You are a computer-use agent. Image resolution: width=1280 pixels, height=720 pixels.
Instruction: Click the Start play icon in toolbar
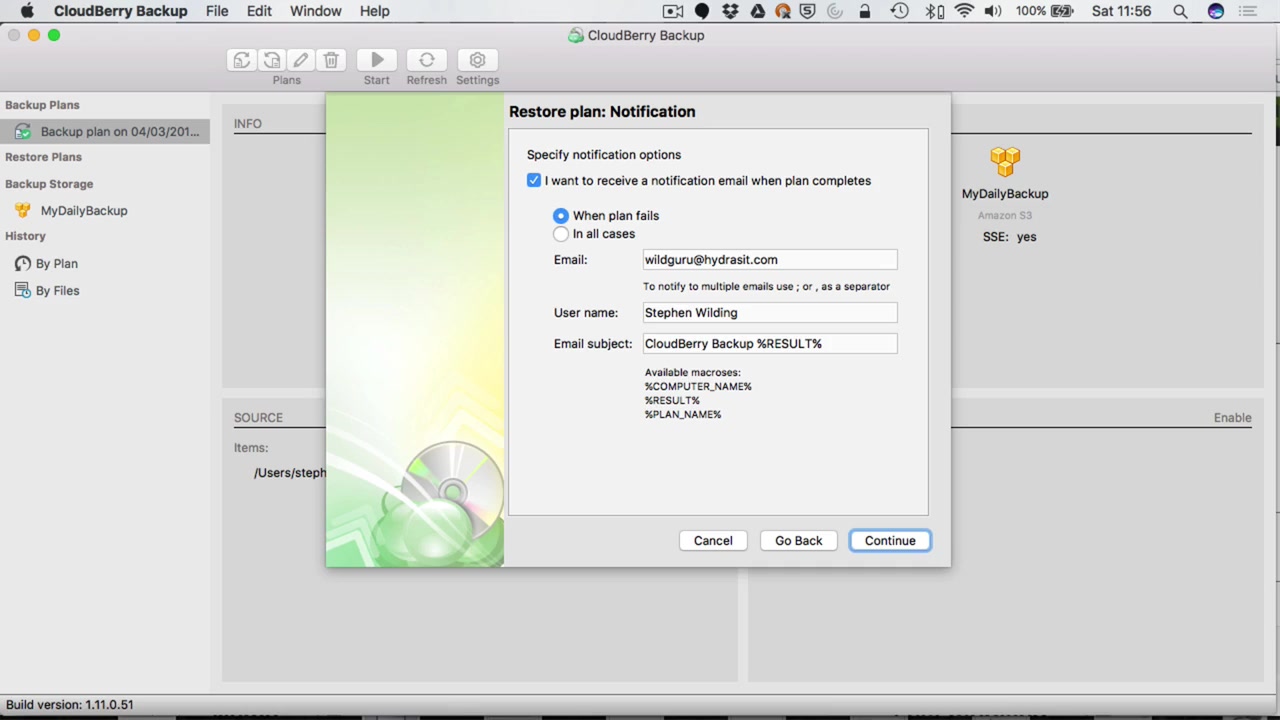[x=377, y=60]
